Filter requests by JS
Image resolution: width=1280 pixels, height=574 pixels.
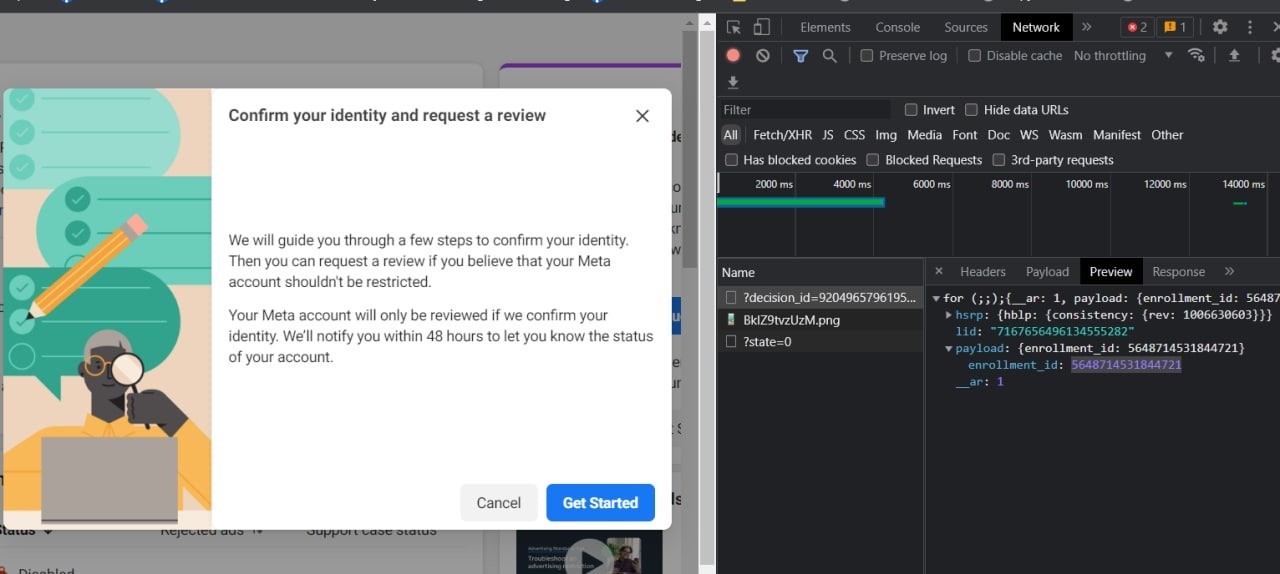(x=828, y=134)
